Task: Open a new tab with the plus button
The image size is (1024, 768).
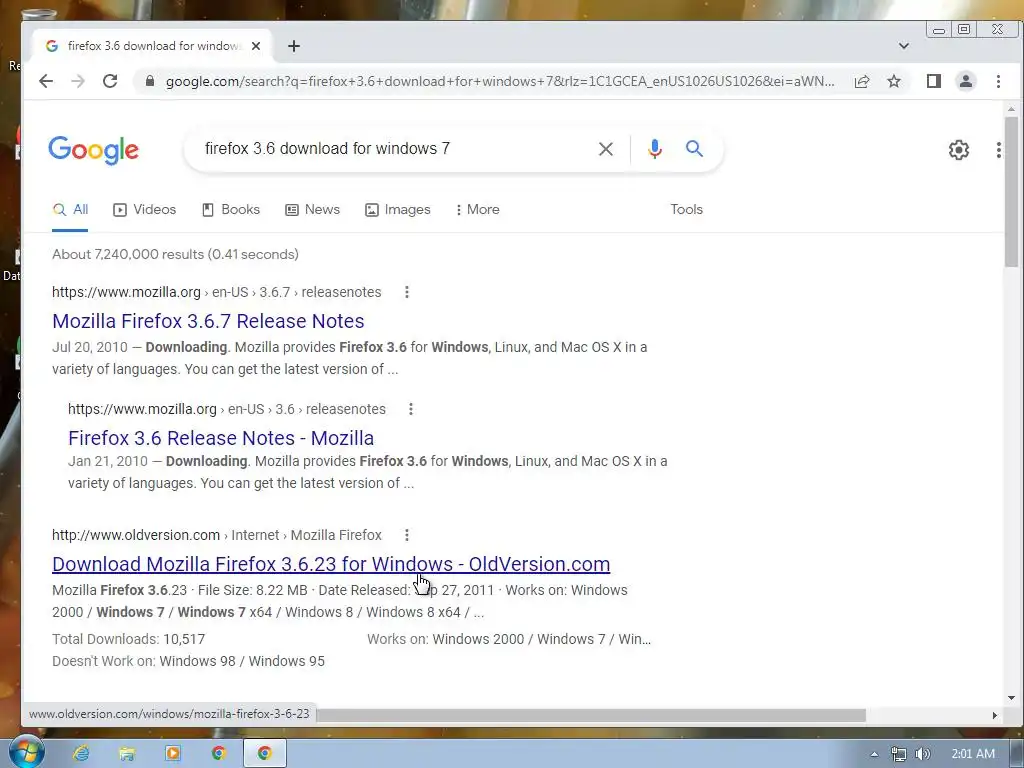Action: [294, 46]
